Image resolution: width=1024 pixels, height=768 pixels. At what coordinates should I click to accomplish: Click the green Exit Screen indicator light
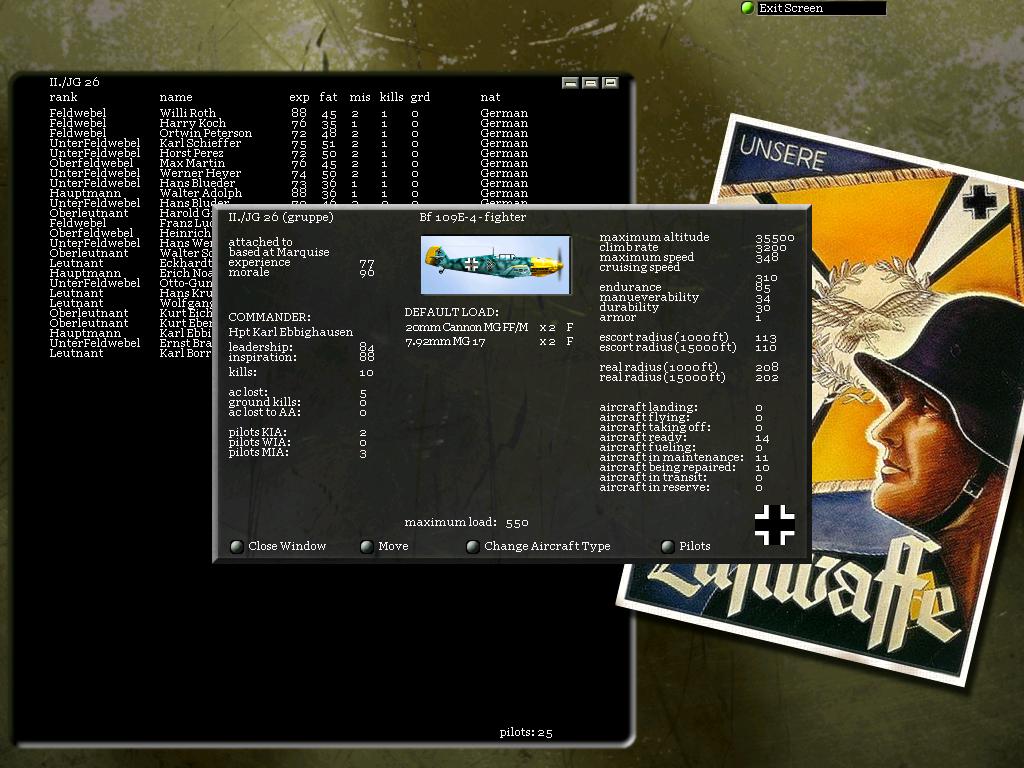(x=748, y=8)
